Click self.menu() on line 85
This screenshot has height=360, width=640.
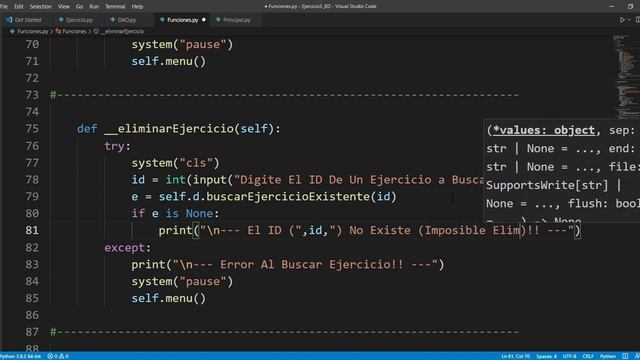[169, 298]
